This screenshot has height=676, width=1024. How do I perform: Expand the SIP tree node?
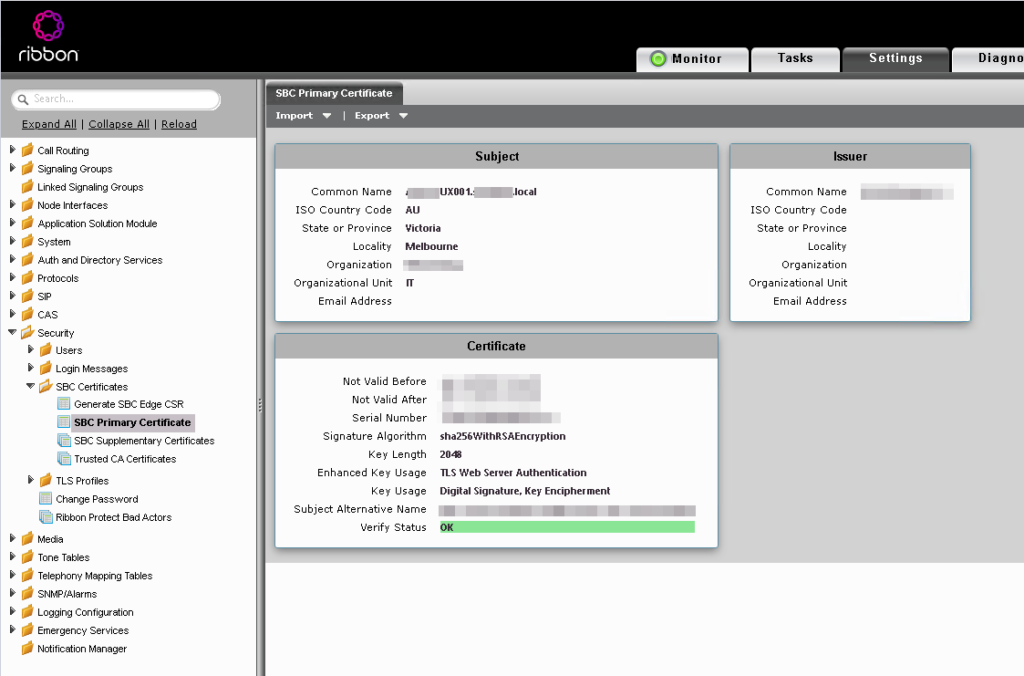12,296
